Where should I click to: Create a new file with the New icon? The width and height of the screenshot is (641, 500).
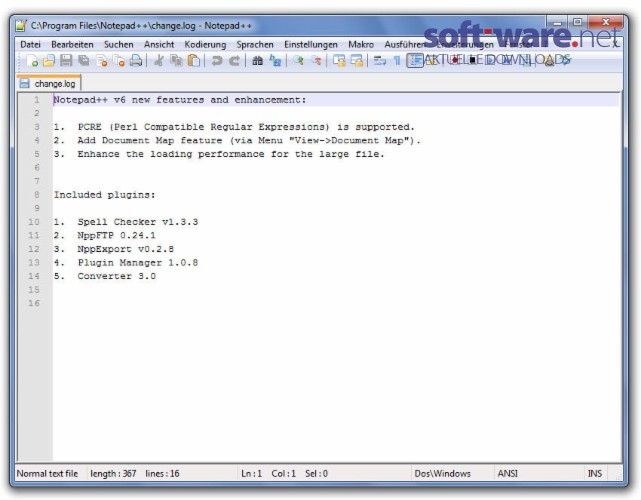[31, 61]
